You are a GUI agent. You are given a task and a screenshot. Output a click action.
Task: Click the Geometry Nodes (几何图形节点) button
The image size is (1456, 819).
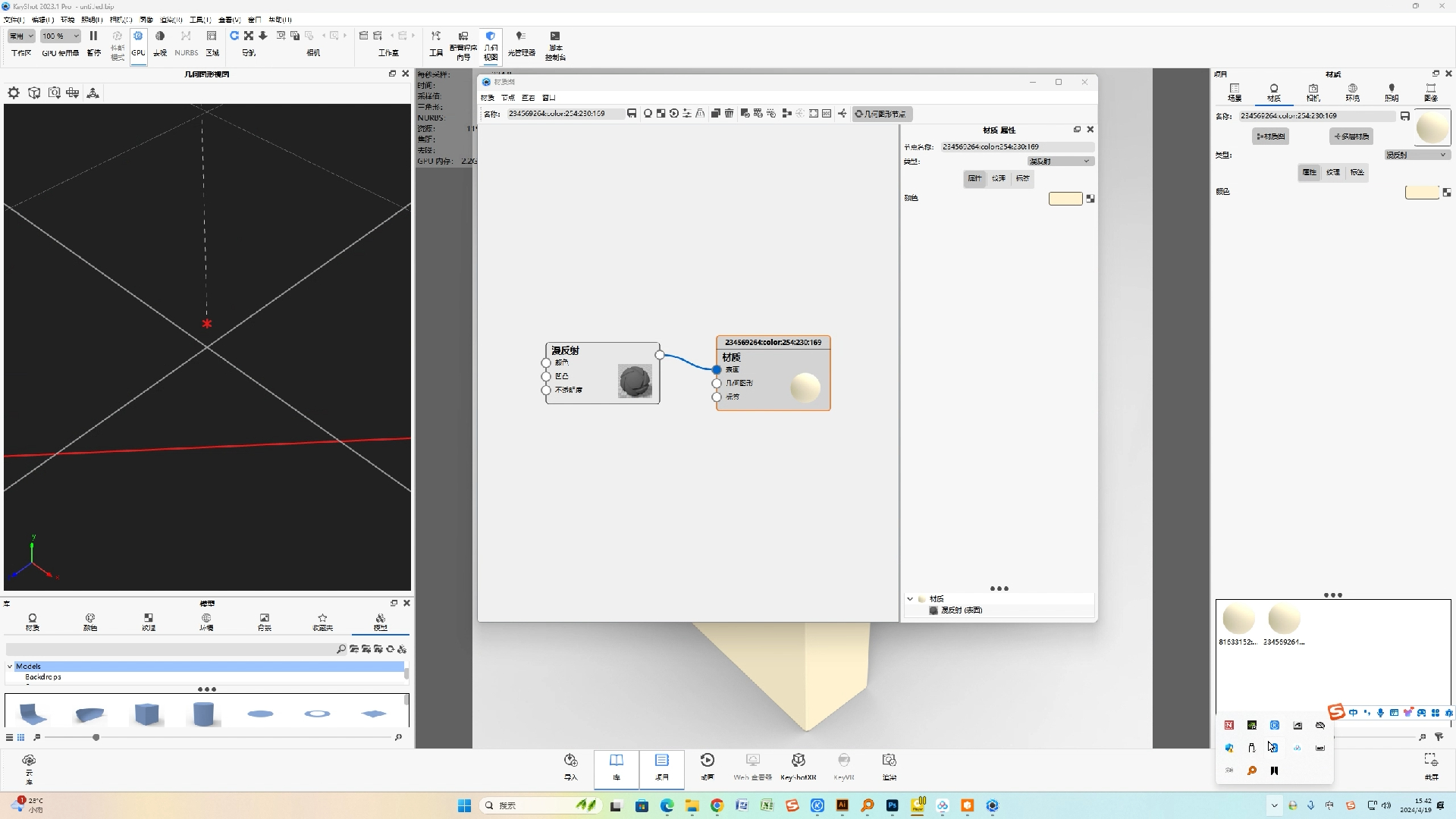point(881,114)
